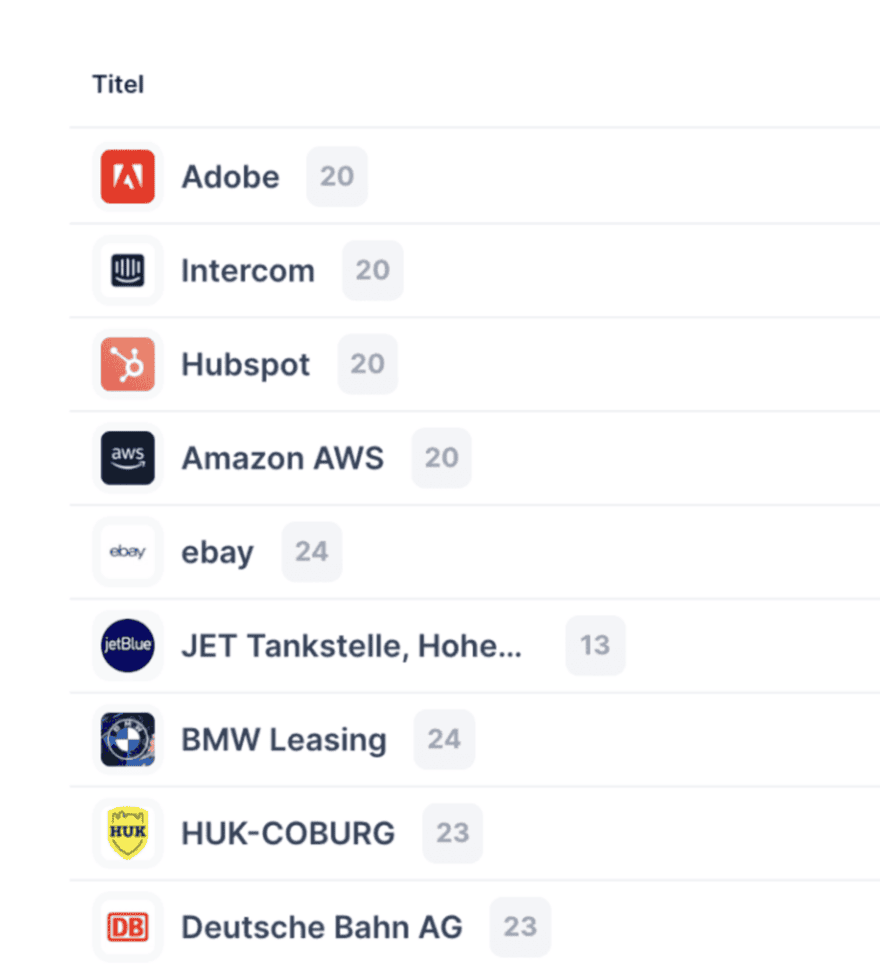Select the Hubspot logo icon
The image size is (880, 968).
pos(128,364)
